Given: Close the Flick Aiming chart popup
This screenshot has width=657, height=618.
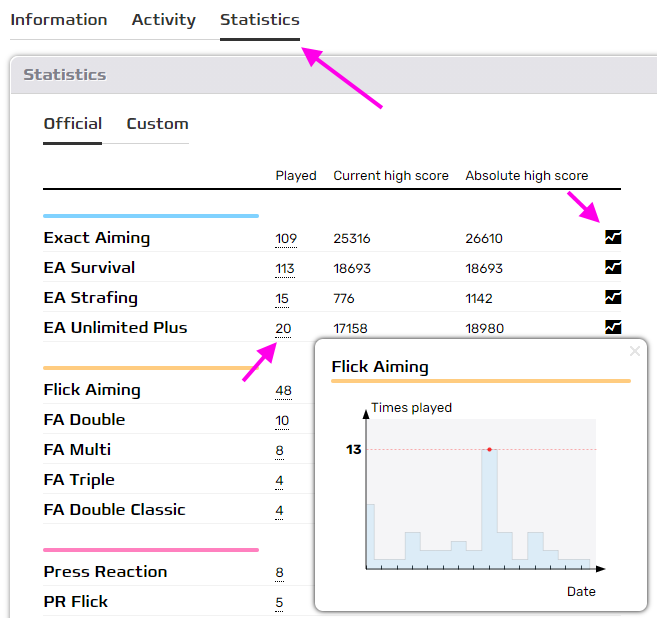Looking at the screenshot, I should point(634,352).
